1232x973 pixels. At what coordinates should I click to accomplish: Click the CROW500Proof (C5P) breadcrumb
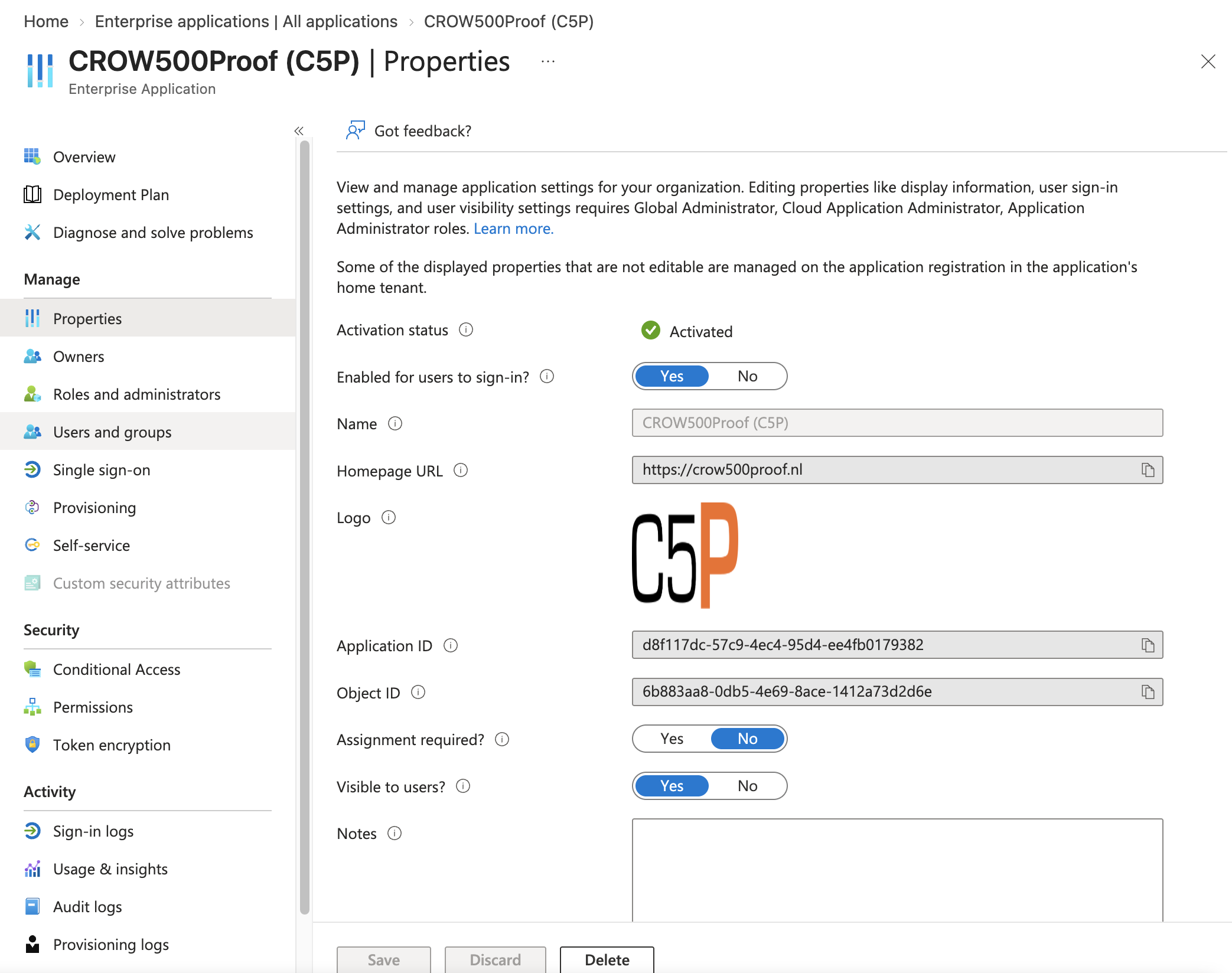click(x=509, y=21)
